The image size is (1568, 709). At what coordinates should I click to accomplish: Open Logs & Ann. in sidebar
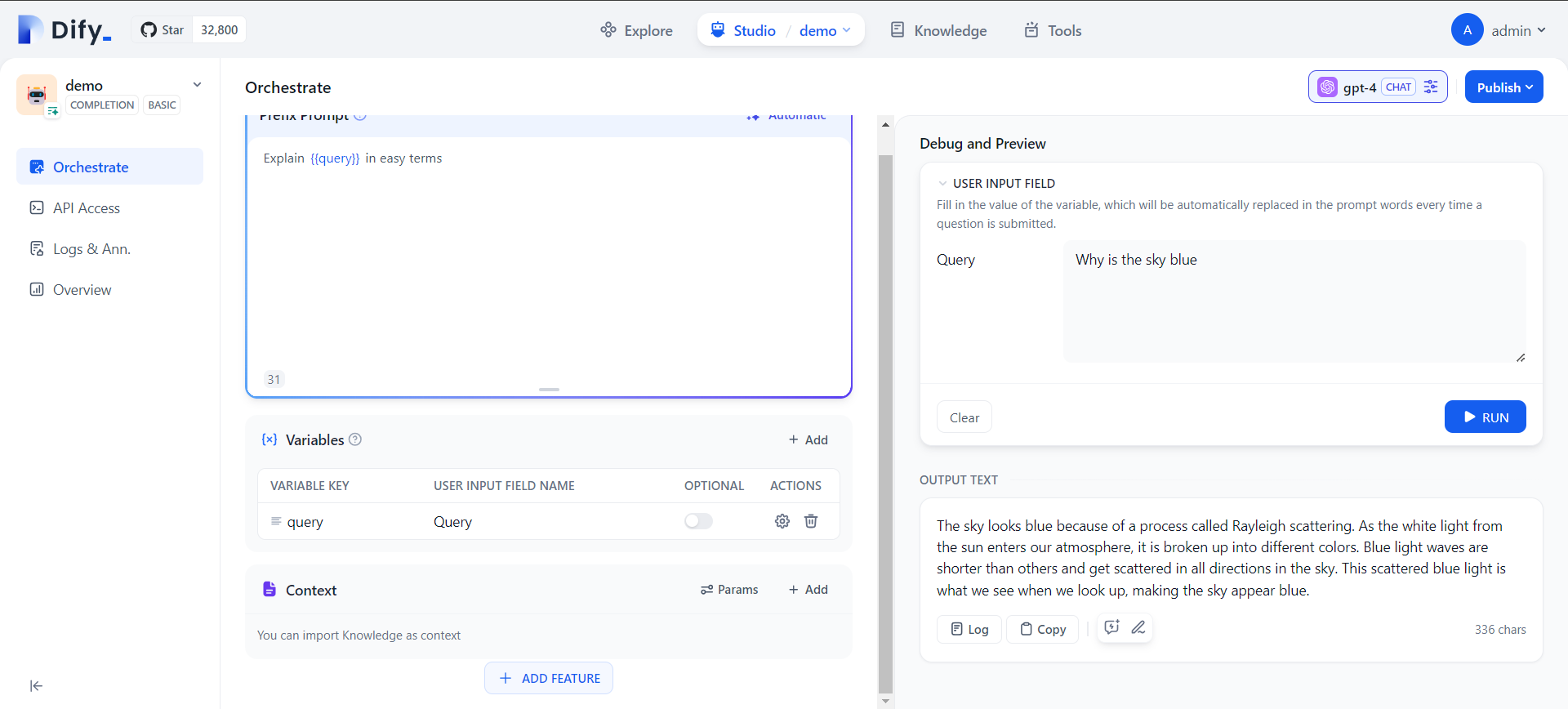(x=91, y=249)
